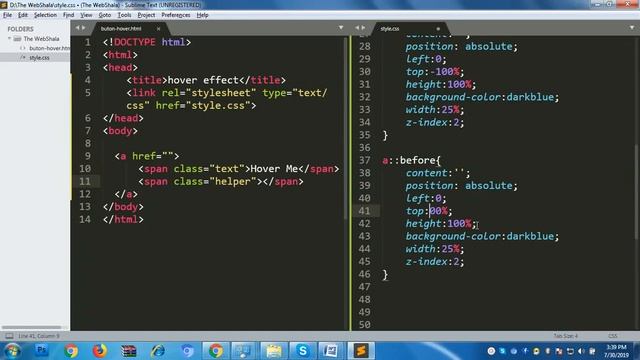The image size is (640, 360).
Task: Open the File Explorer taskbar icon
Action: pos(273,351)
